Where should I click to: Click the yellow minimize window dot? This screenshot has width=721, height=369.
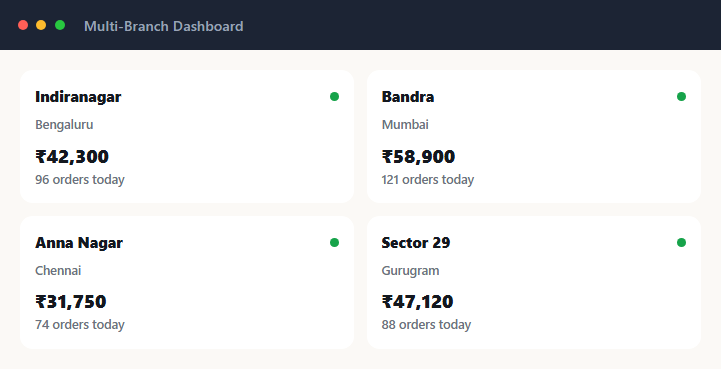click(41, 25)
